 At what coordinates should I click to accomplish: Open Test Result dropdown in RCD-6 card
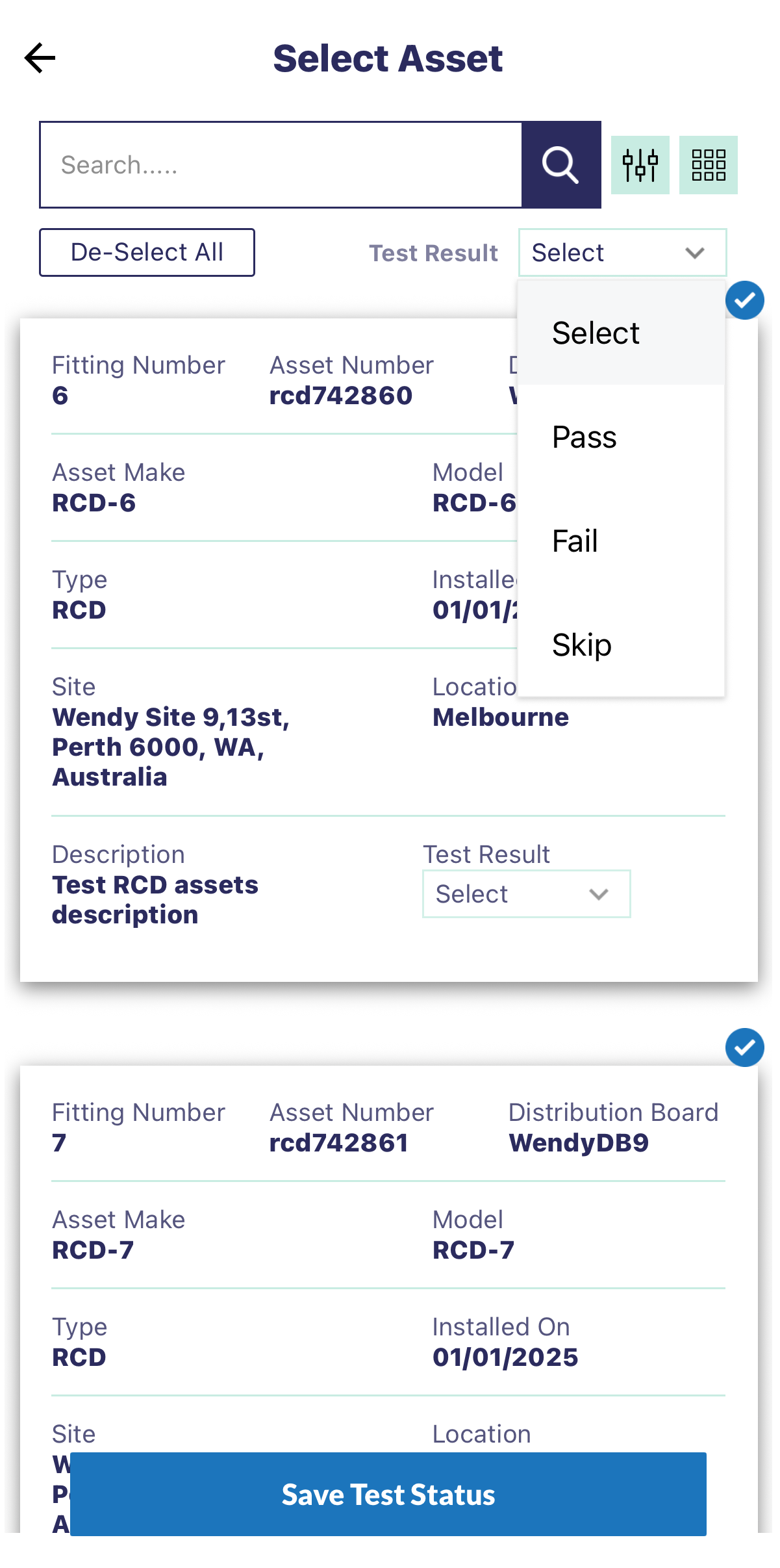point(526,894)
